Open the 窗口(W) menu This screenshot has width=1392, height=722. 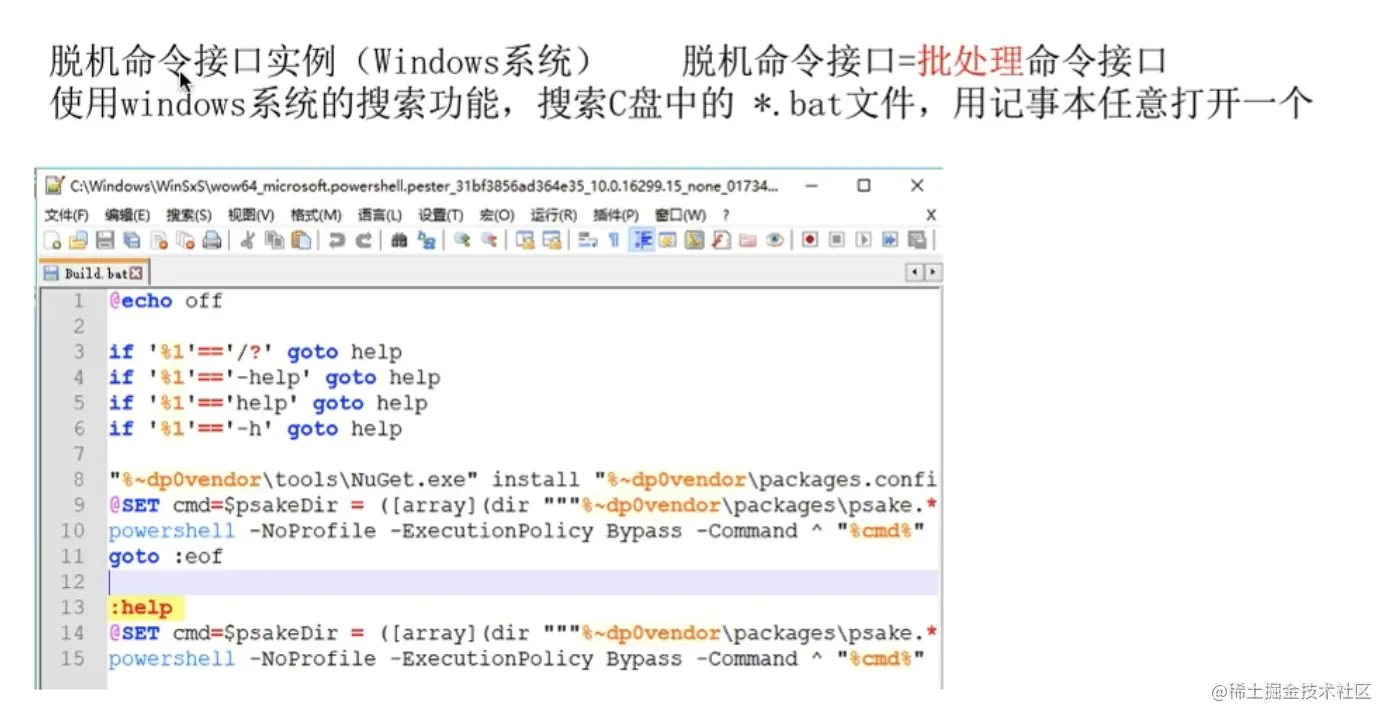point(680,215)
